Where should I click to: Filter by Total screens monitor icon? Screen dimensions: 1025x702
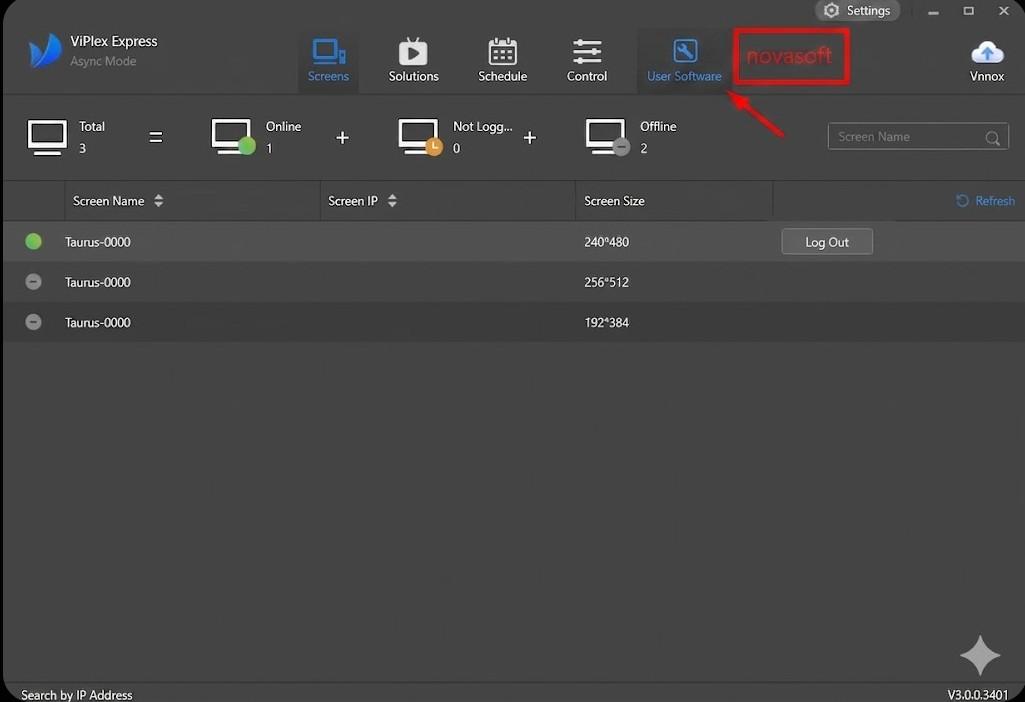click(x=46, y=137)
